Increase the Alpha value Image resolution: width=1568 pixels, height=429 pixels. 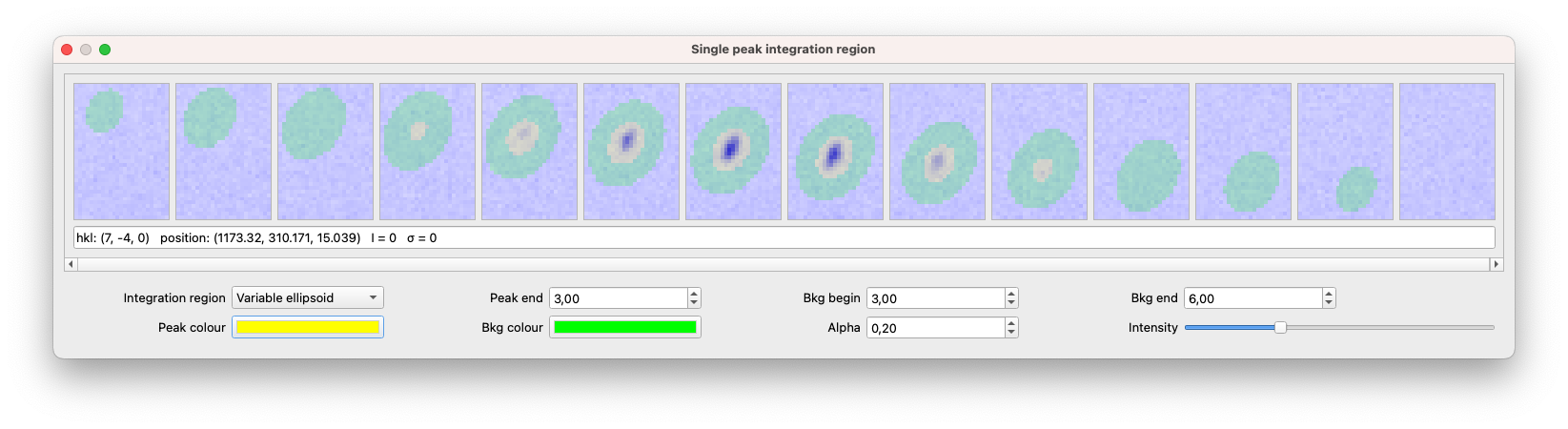click(x=1011, y=323)
